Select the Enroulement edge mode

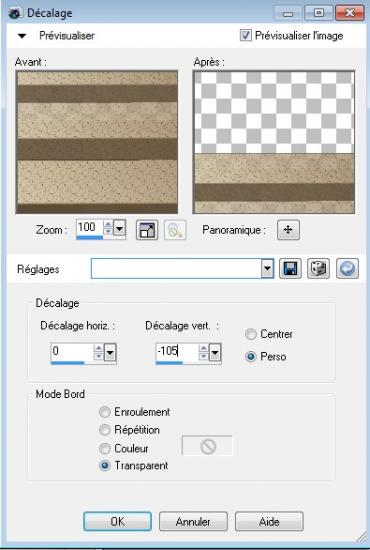click(x=105, y=412)
